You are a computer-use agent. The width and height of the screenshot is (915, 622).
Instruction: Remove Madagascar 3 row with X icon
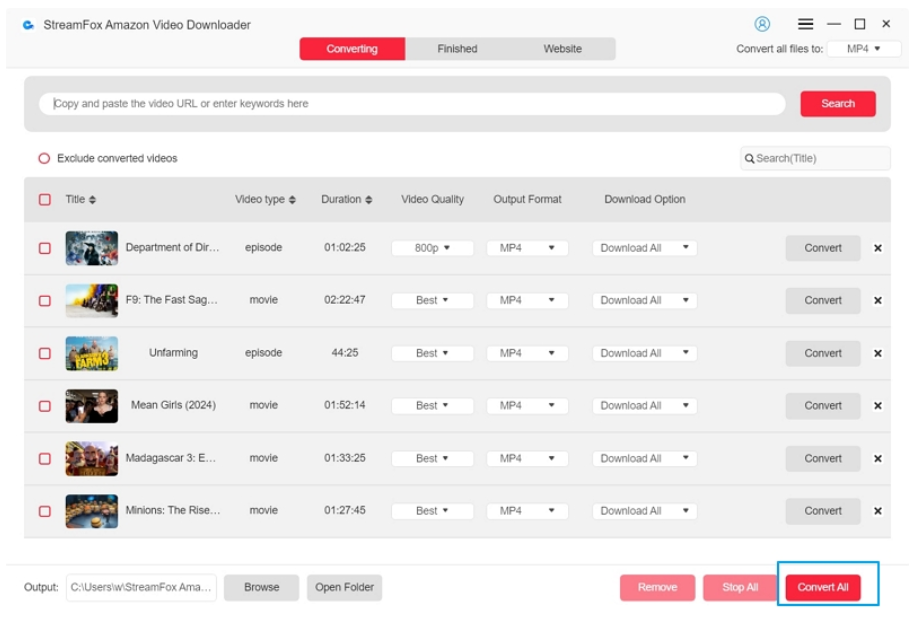pyautogui.click(x=878, y=459)
